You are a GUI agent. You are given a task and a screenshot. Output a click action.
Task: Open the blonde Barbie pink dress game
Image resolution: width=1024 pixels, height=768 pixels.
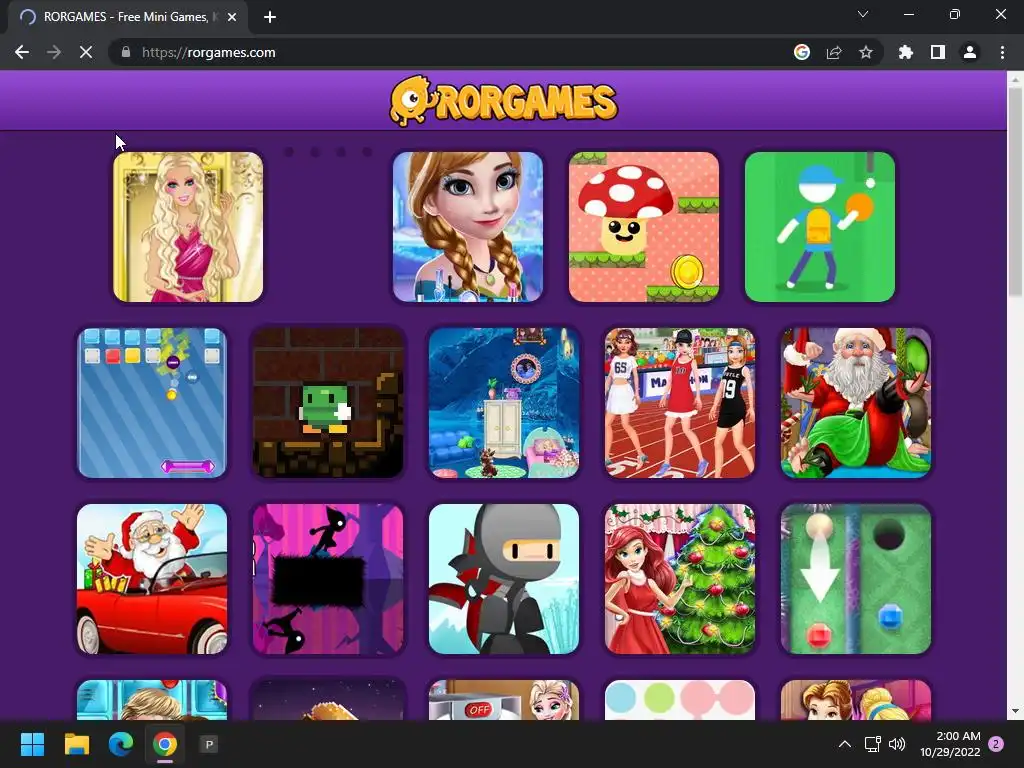click(188, 227)
